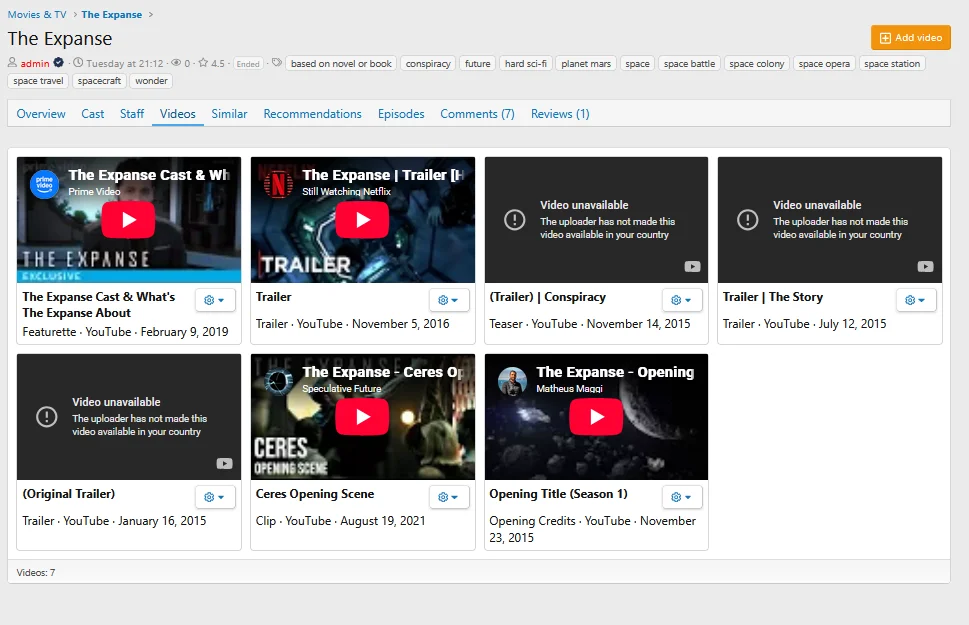This screenshot has height=625, width=969.
Task: Click the Add video button
Action: (910, 38)
